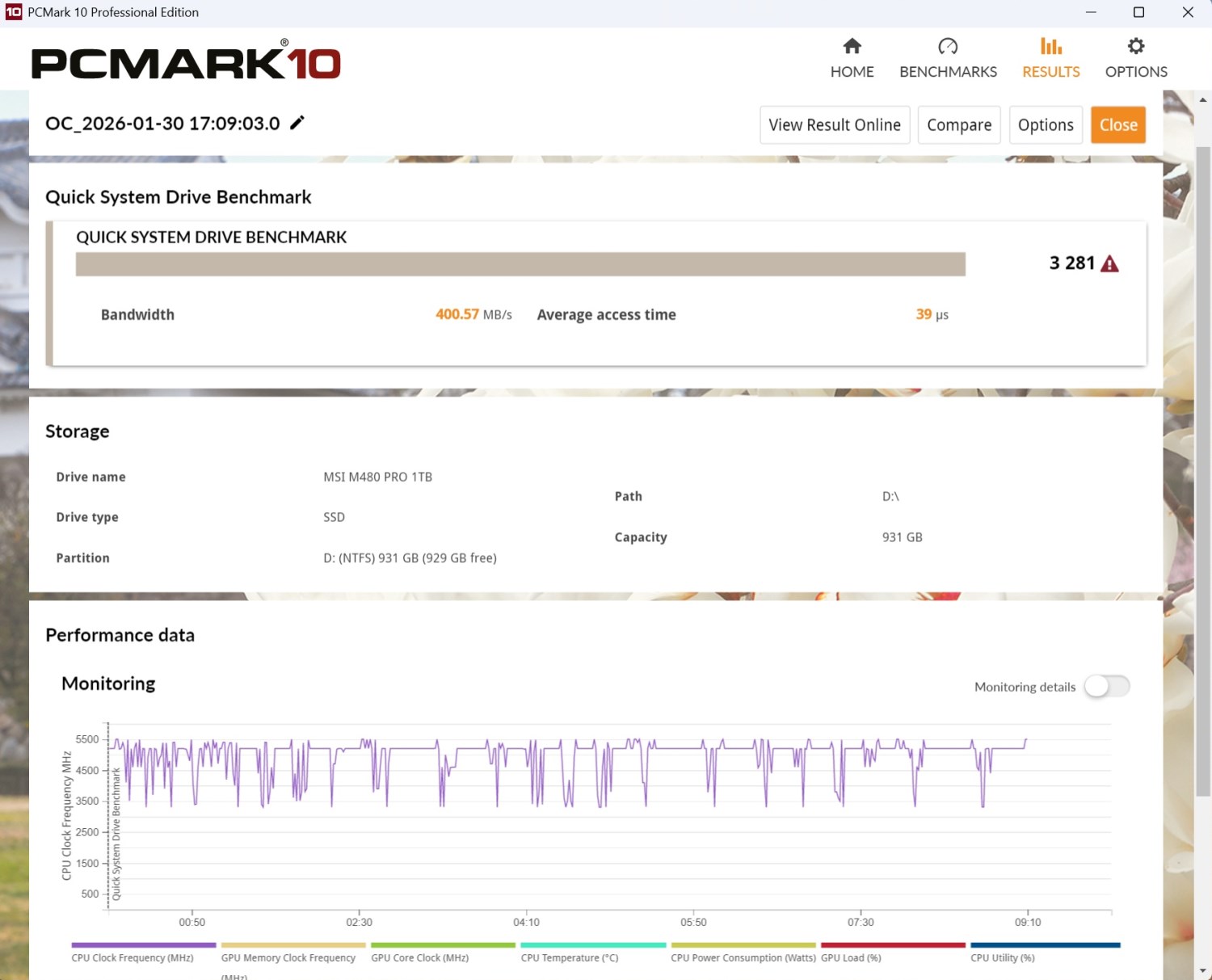Click the scrollbar up arrow
Screen dimensions: 1212x980
(x=1203, y=100)
